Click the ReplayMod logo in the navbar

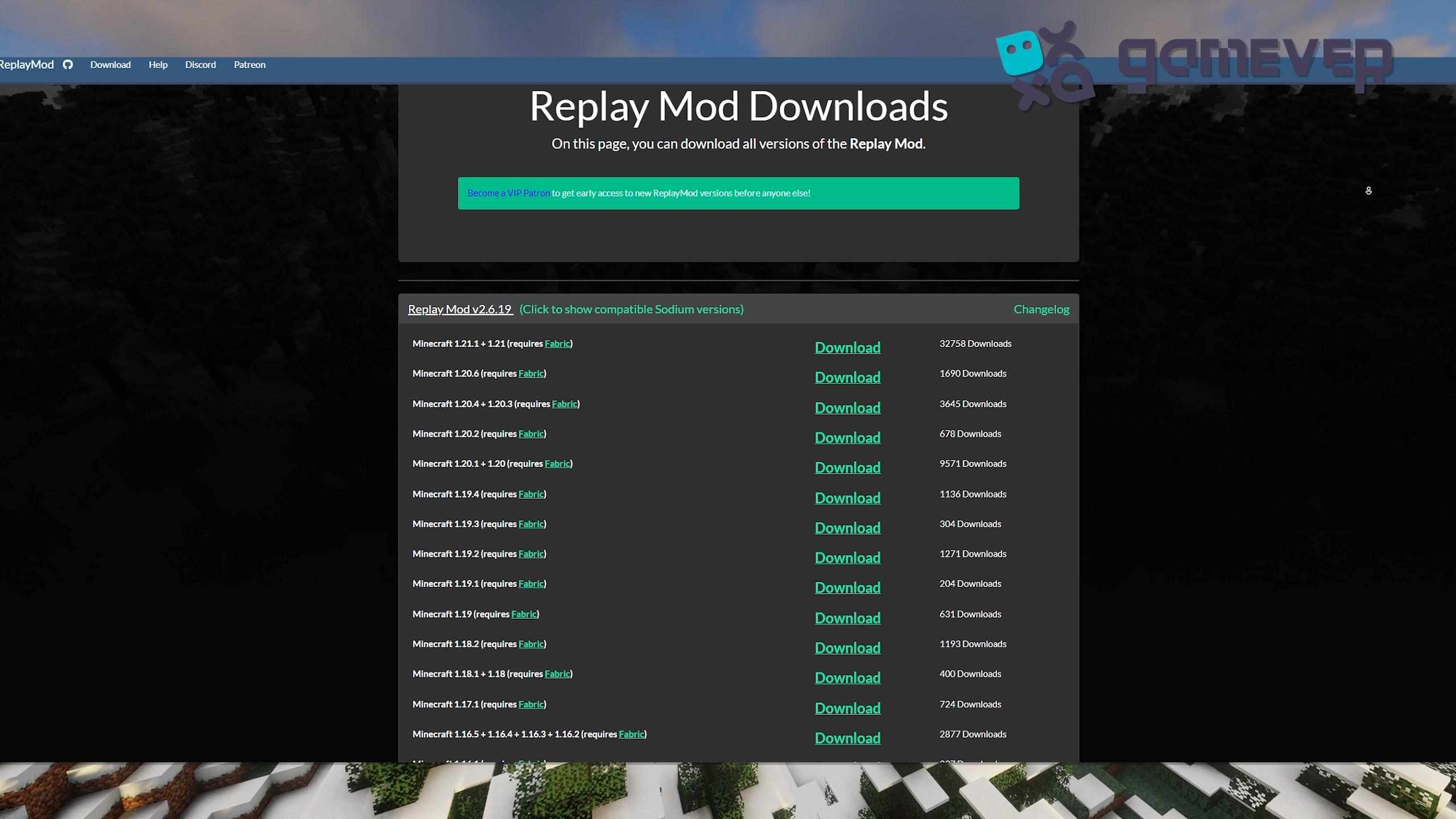(x=27, y=64)
